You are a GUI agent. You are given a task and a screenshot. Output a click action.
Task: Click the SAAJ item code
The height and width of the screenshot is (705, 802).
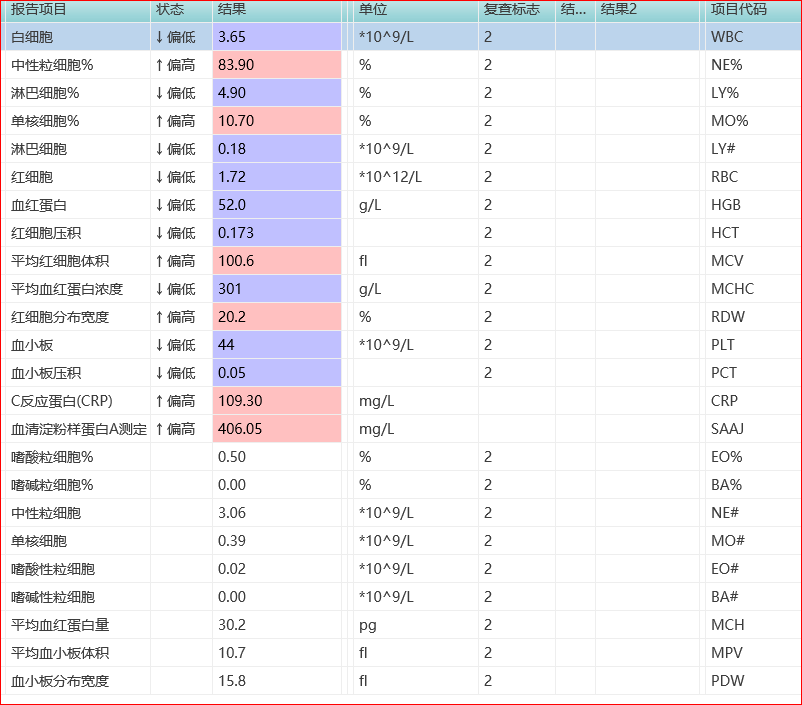tap(727, 429)
